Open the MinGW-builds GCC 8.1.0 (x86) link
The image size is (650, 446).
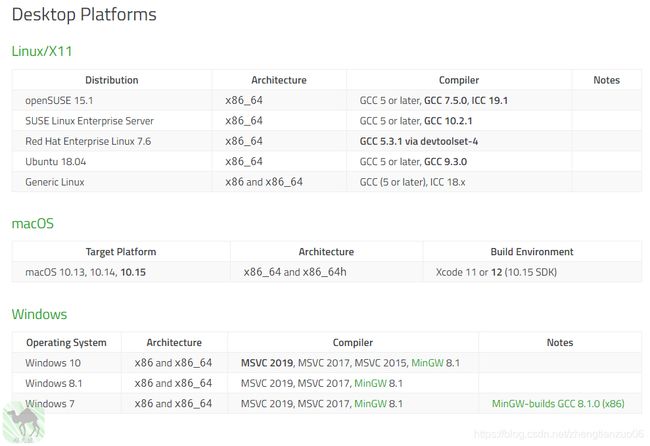point(558,404)
